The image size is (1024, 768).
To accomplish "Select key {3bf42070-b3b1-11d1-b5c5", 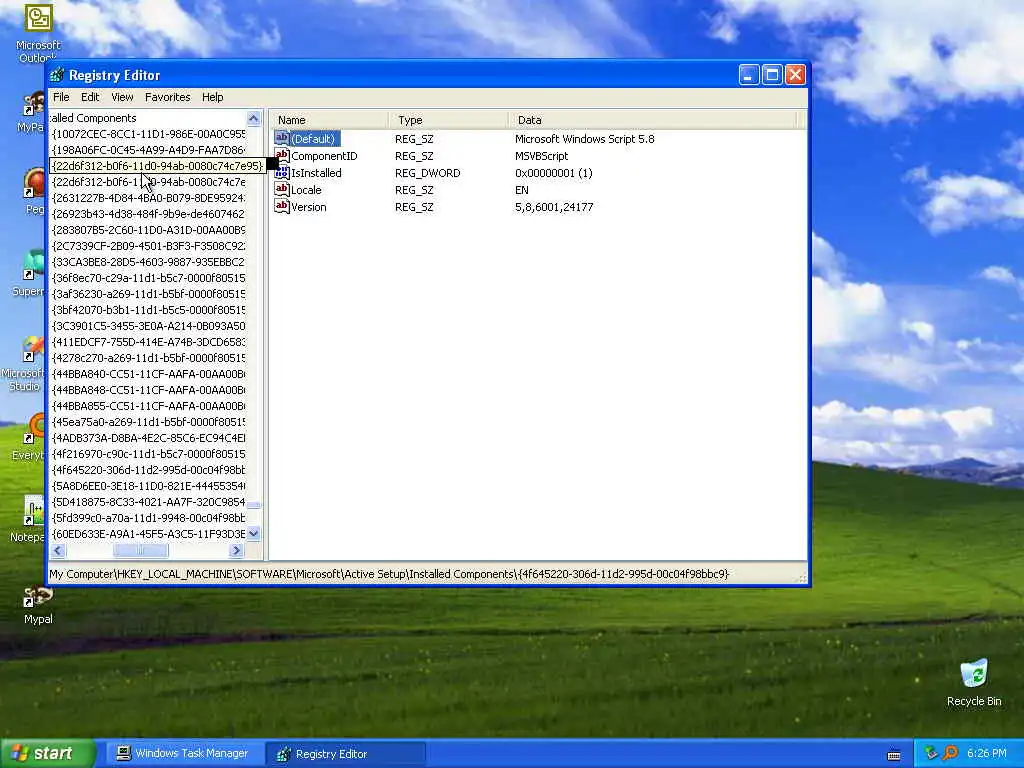I will (x=148, y=310).
